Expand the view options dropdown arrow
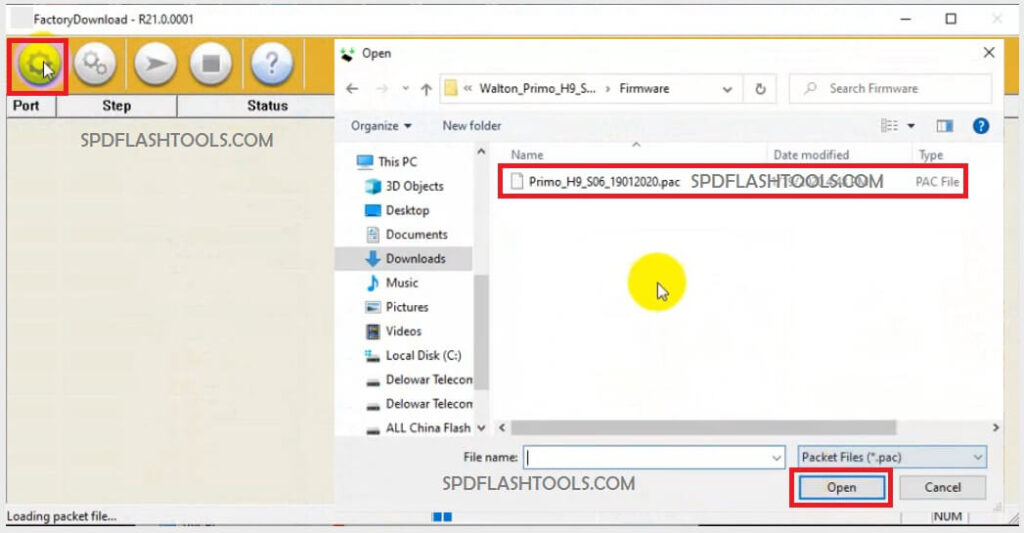The height and width of the screenshot is (533, 1024). [x=911, y=126]
